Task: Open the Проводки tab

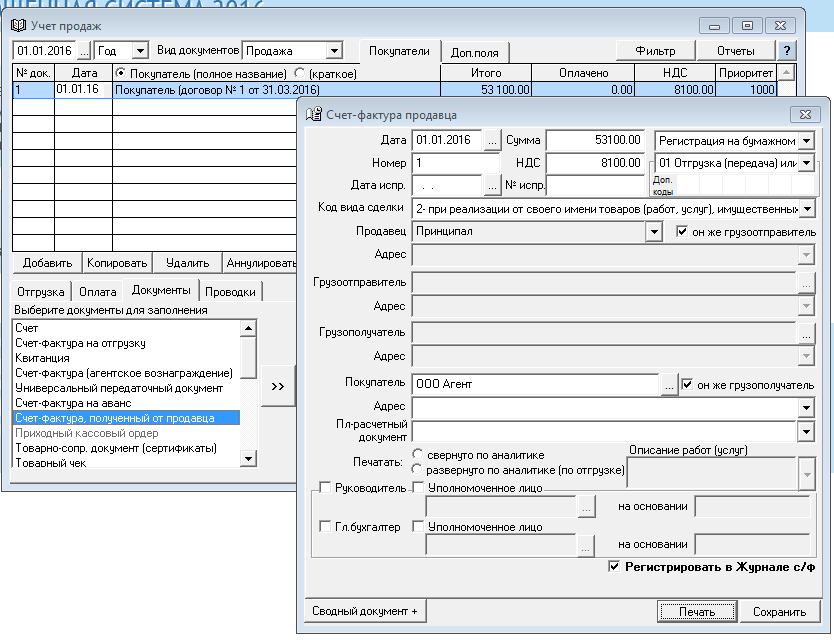Action: click(x=230, y=292)
